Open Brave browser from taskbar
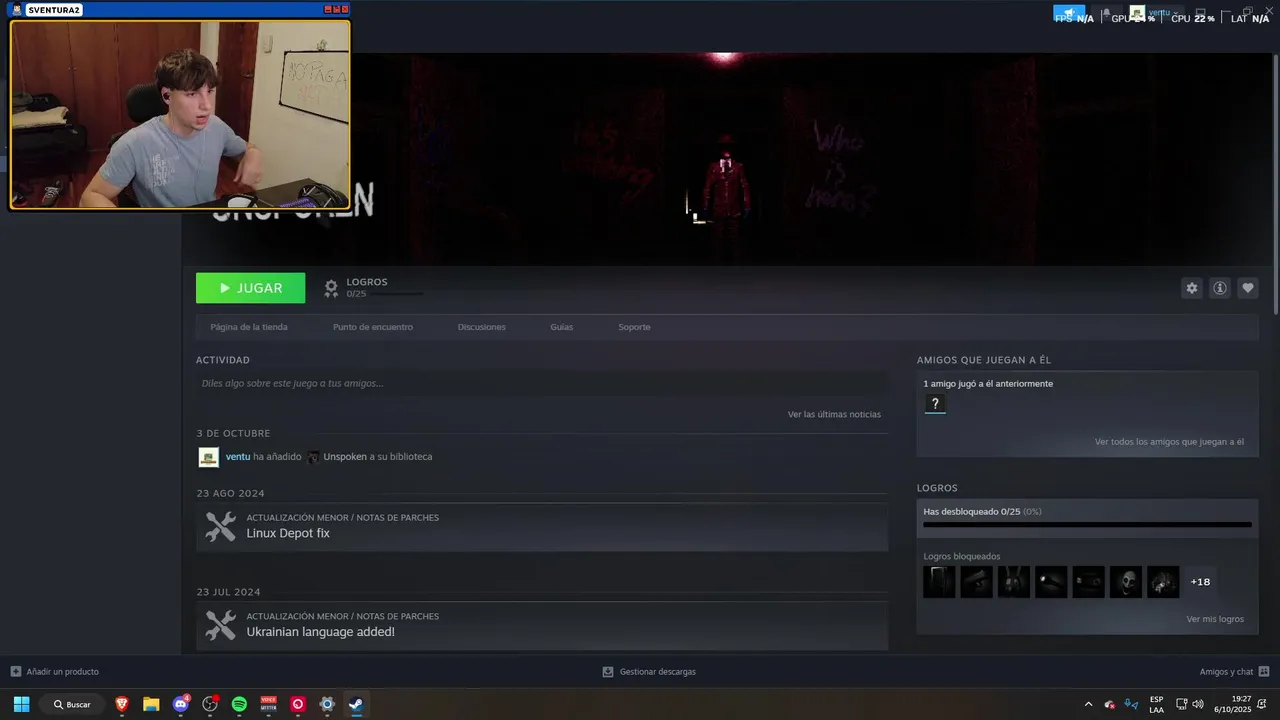The height and width of the screenshot is (720, 1280). tap(122, 704)
